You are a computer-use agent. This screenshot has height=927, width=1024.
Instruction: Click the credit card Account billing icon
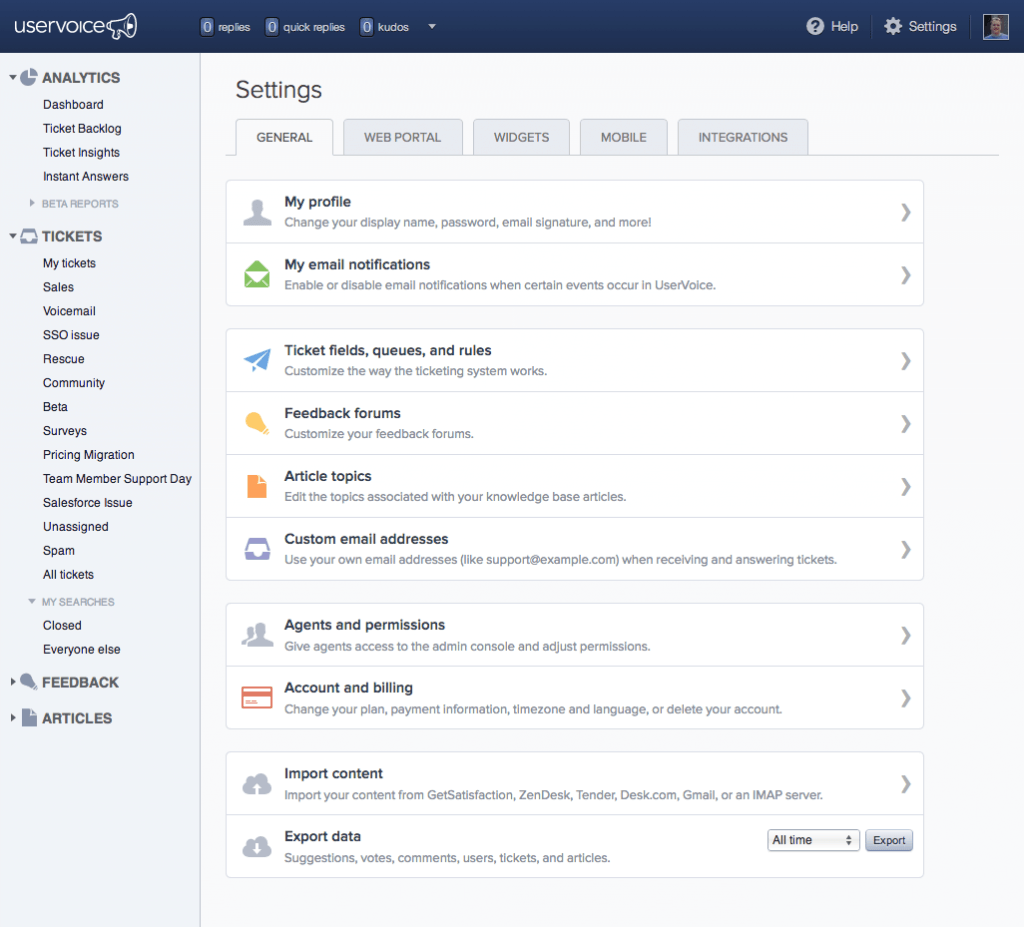point(257,697)
